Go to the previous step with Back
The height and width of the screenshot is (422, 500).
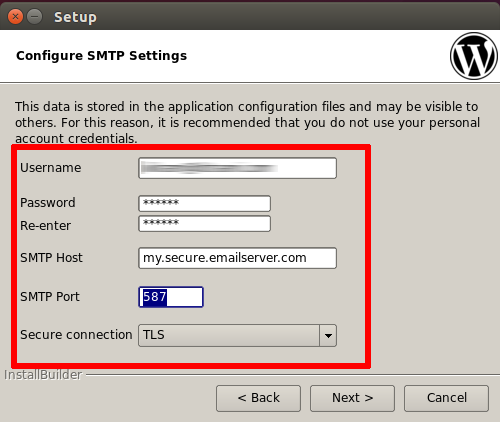coord(258,398)
